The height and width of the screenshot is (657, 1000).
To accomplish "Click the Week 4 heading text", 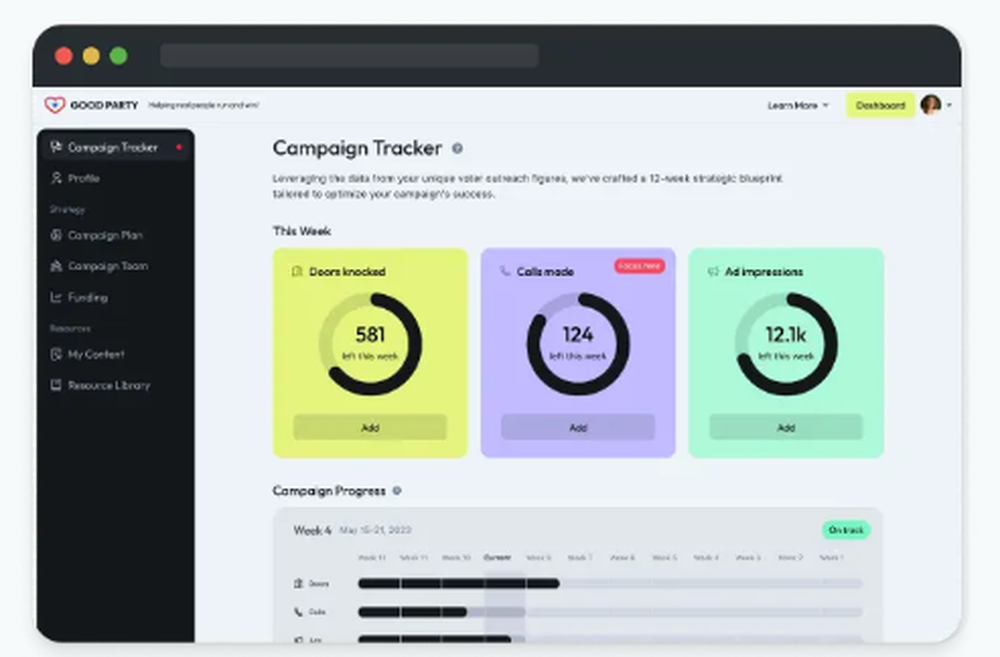I will 312,530.
